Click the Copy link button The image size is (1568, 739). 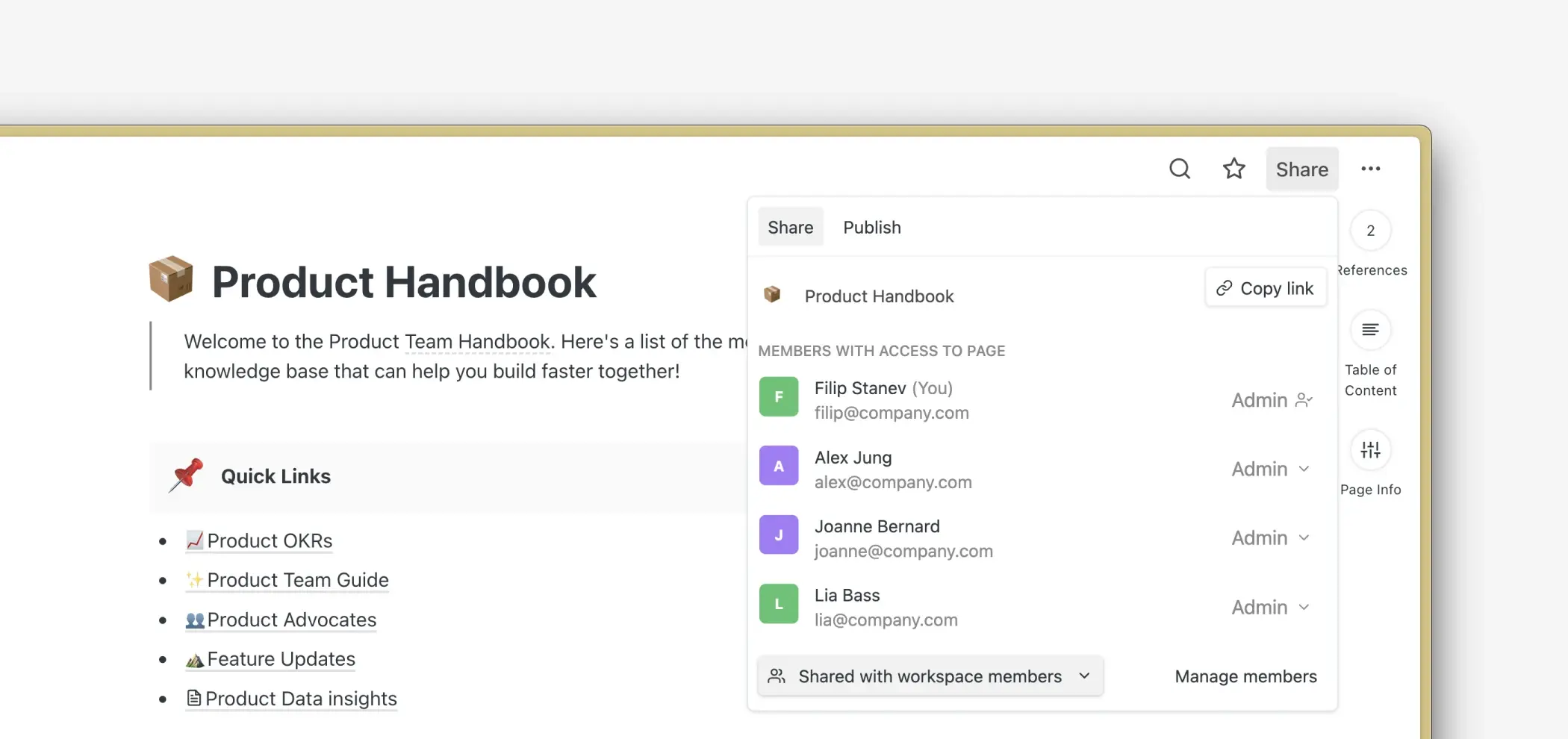tap(1266, 287)
